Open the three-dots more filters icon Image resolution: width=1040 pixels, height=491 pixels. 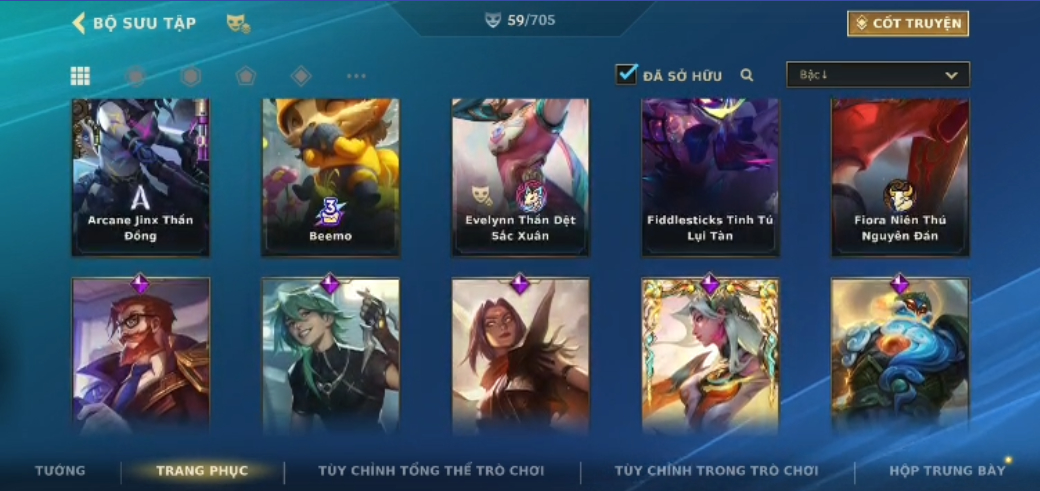356,76
